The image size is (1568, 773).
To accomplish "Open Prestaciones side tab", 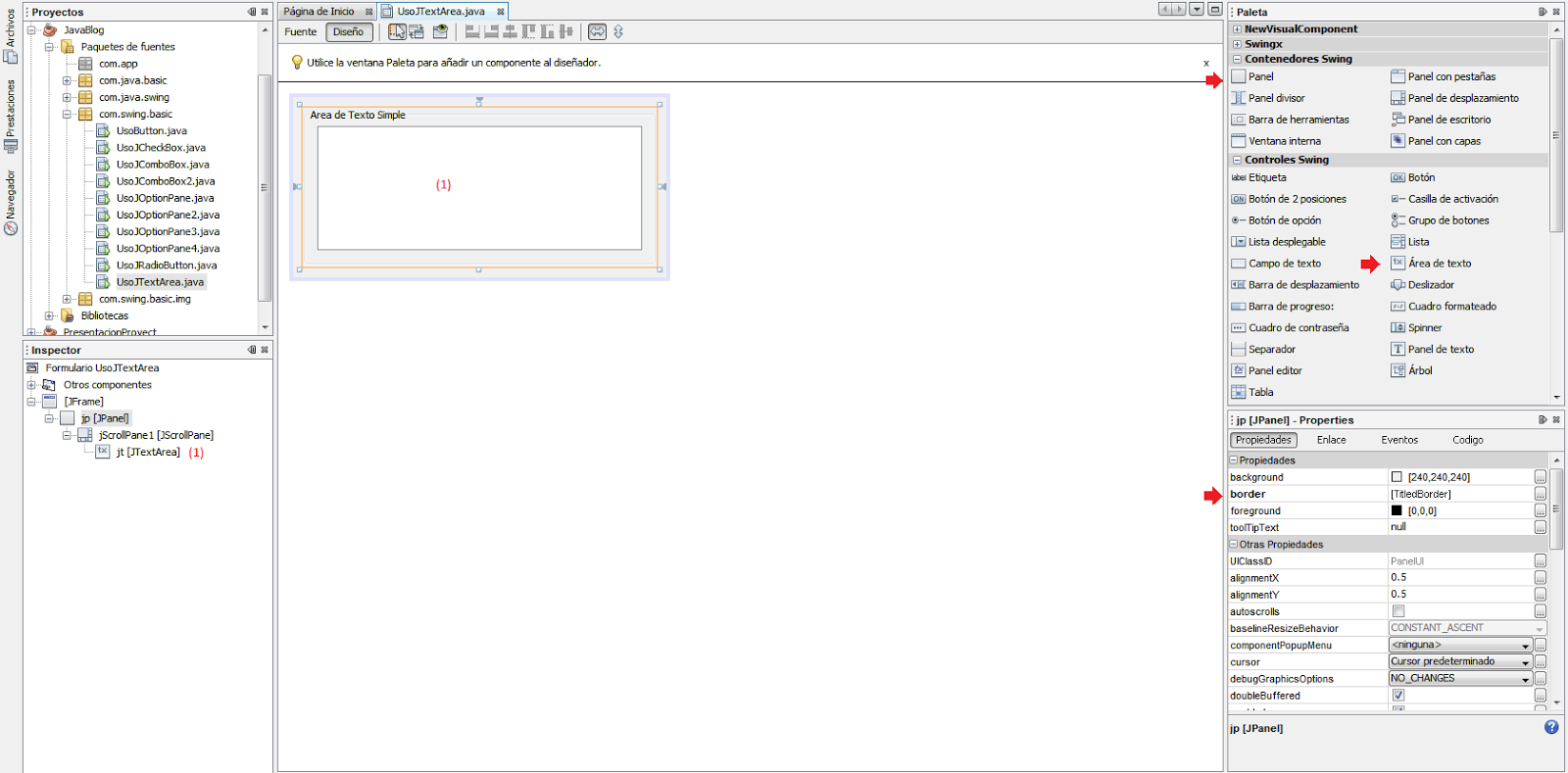I will pyautogui.click(x=11, y=116).
